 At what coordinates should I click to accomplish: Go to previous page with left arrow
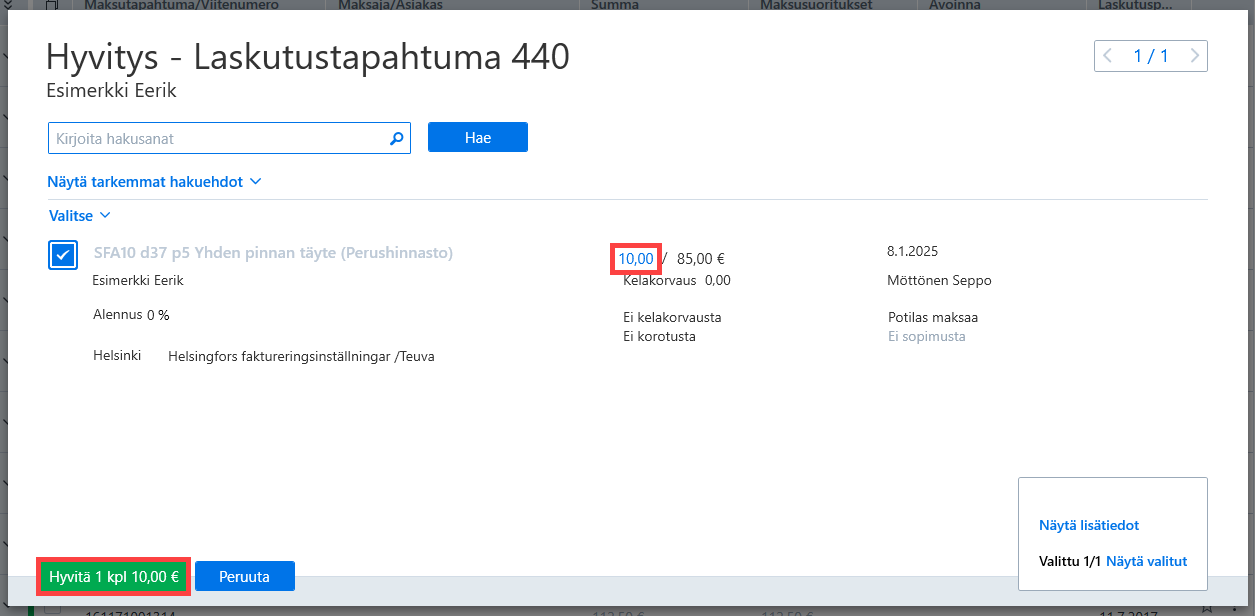coord(1107,56)
